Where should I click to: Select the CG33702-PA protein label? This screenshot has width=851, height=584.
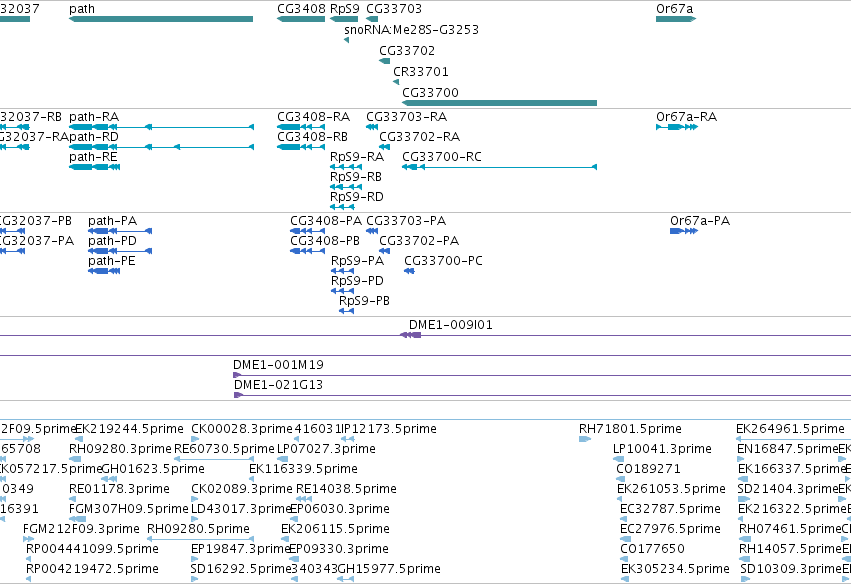click(419, 241)
